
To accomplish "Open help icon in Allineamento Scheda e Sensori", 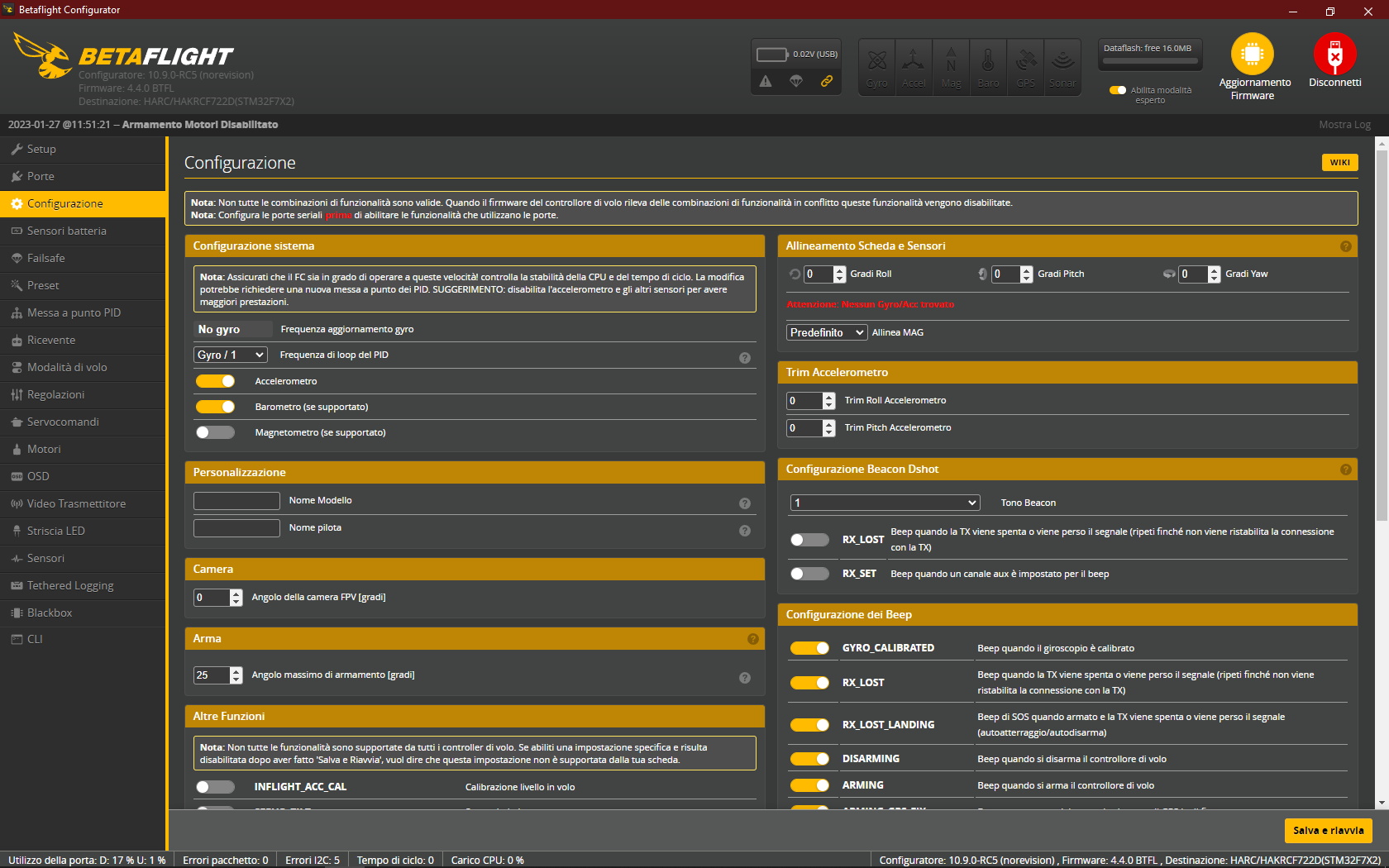I will point(1346,246).
